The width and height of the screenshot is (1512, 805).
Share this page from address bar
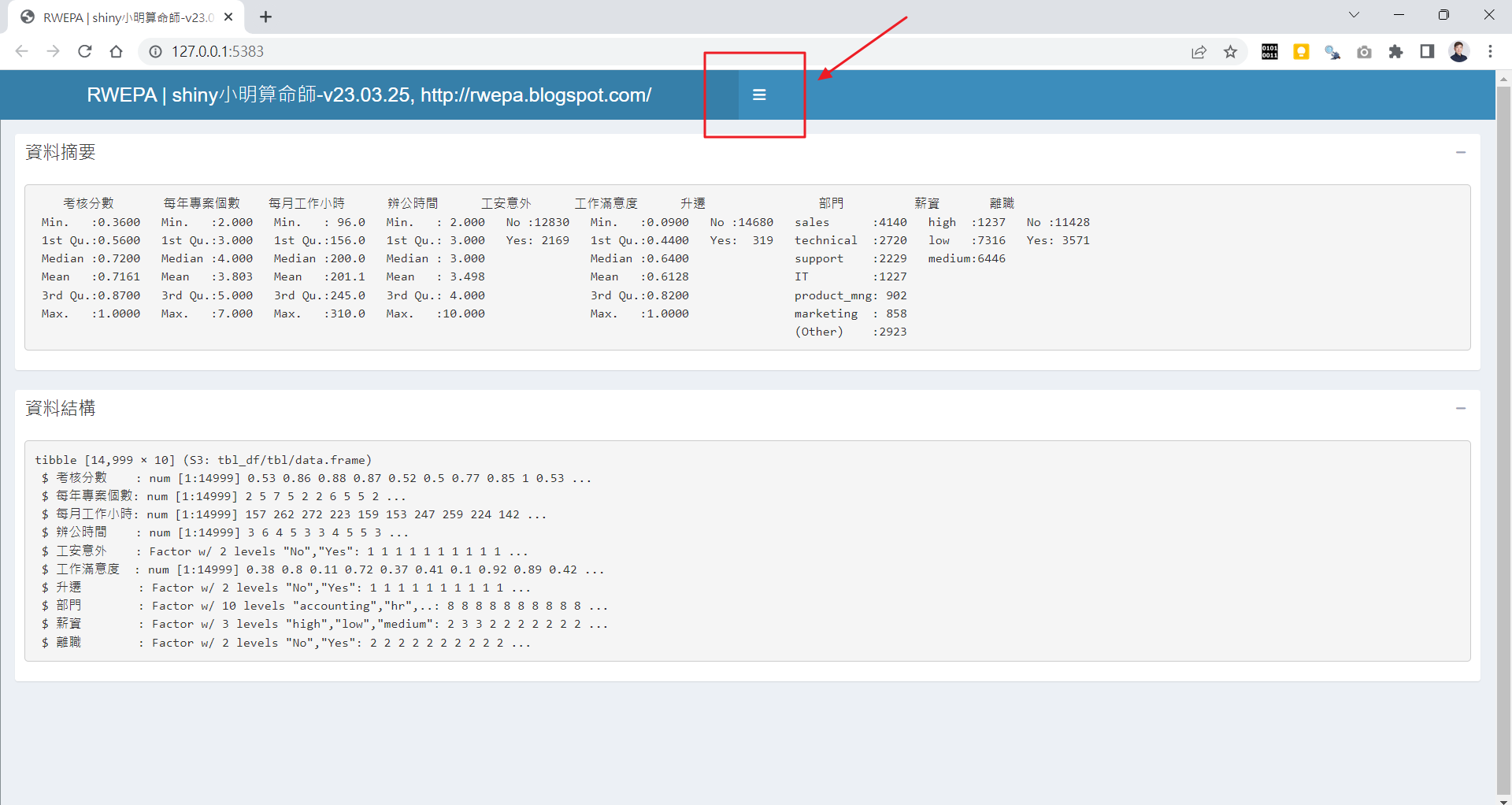pyautogui.click(x=1199, y=52)
